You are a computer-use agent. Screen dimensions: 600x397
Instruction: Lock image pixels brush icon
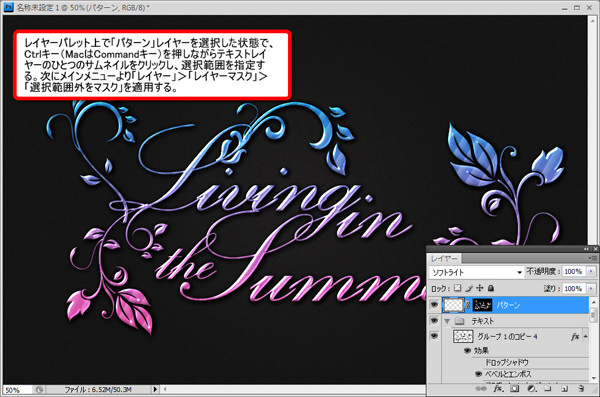468,288
